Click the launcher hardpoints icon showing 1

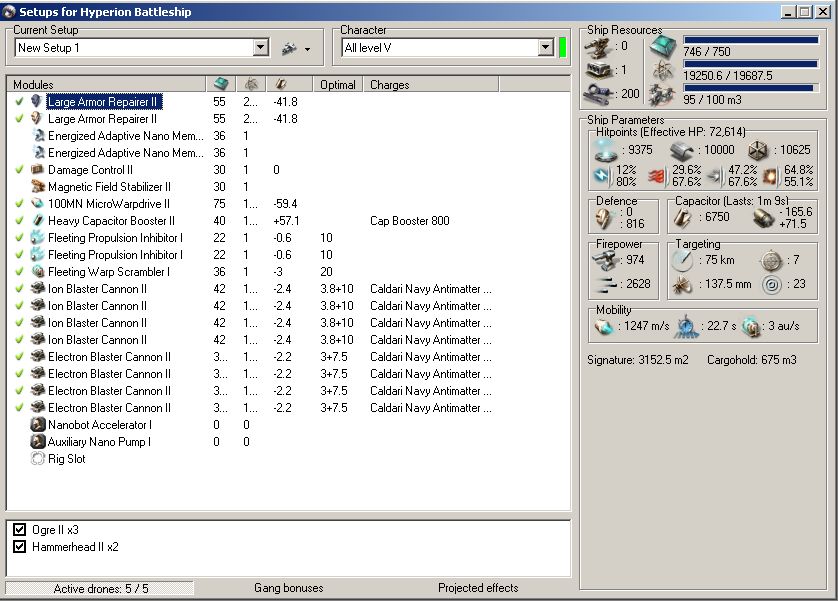point(599,70)
